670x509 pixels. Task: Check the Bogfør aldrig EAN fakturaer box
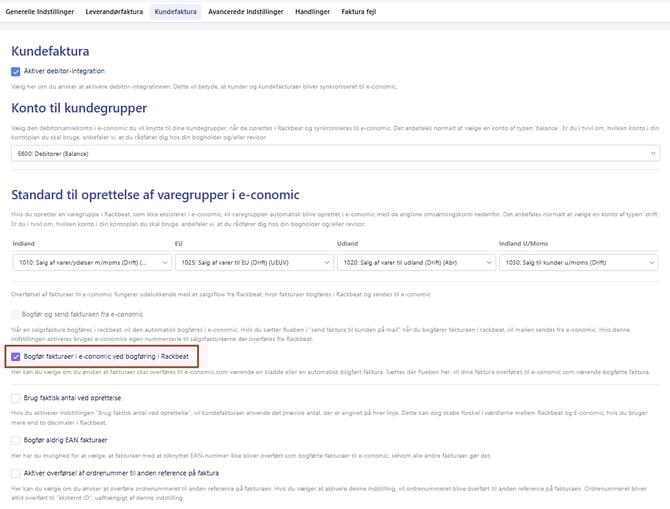(16, 439)
